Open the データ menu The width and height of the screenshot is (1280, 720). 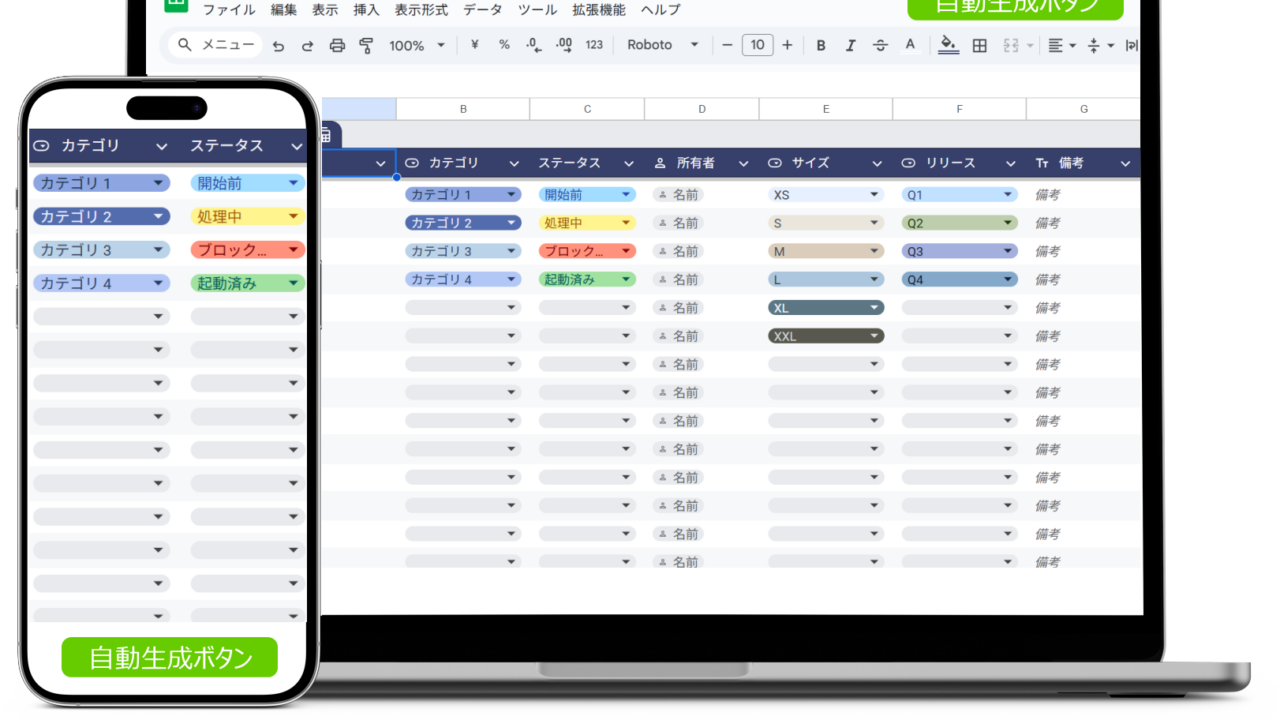click(483, 10)
